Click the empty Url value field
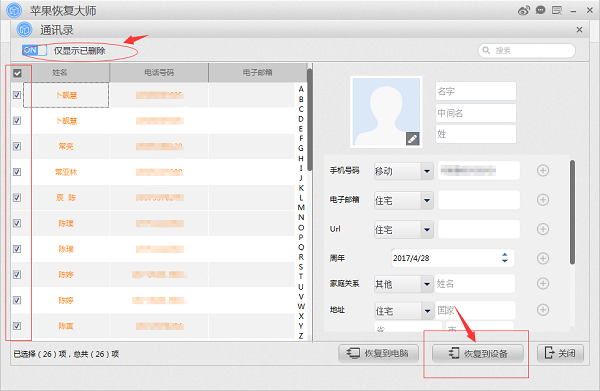The width and height of the screenshot is (600, 391). click(479, 229)
